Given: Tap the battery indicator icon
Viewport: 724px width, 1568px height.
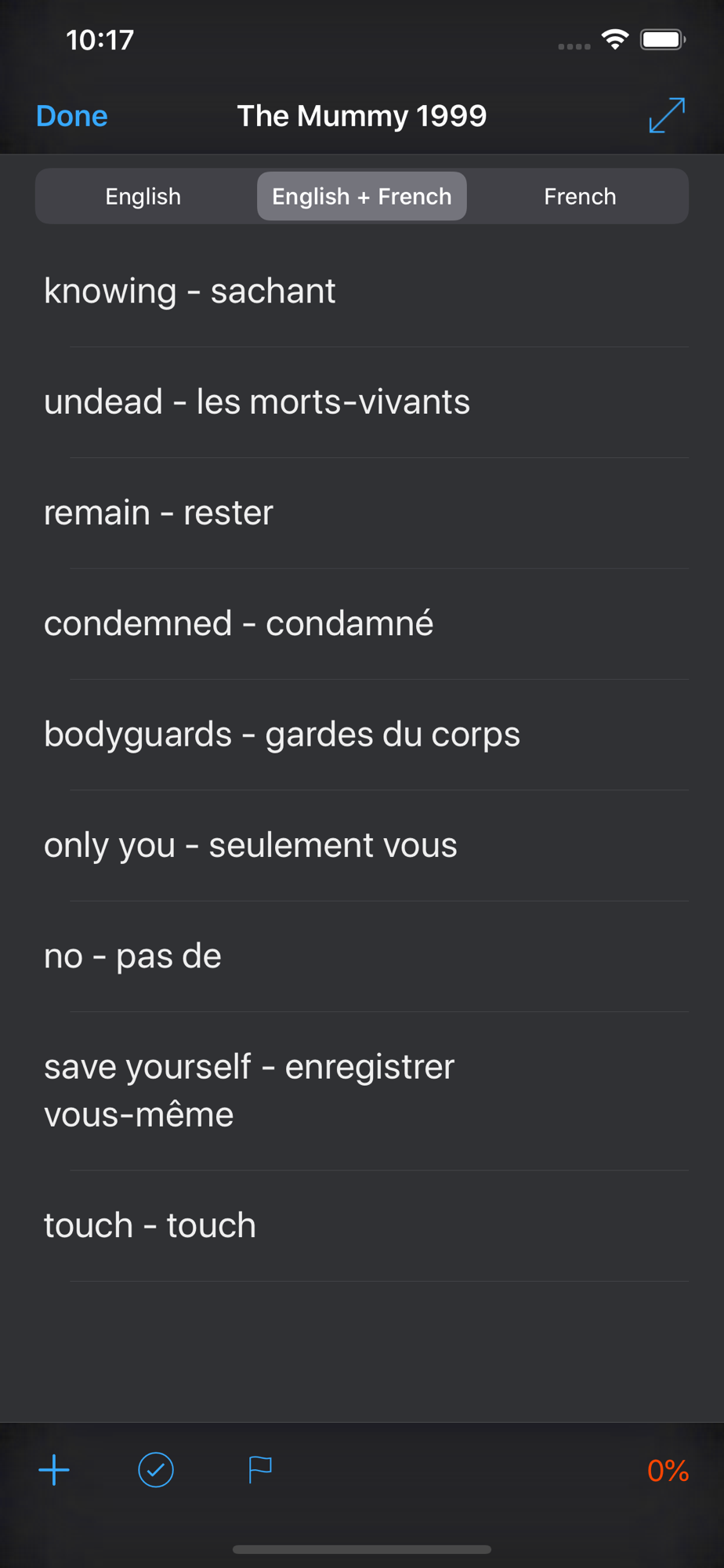Looking at the screenshot, I should (x=663, y=39).
